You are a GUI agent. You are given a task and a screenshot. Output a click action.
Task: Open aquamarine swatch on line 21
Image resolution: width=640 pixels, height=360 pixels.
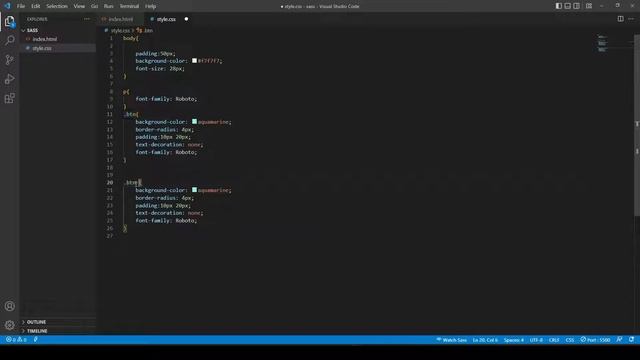[194, 190]
